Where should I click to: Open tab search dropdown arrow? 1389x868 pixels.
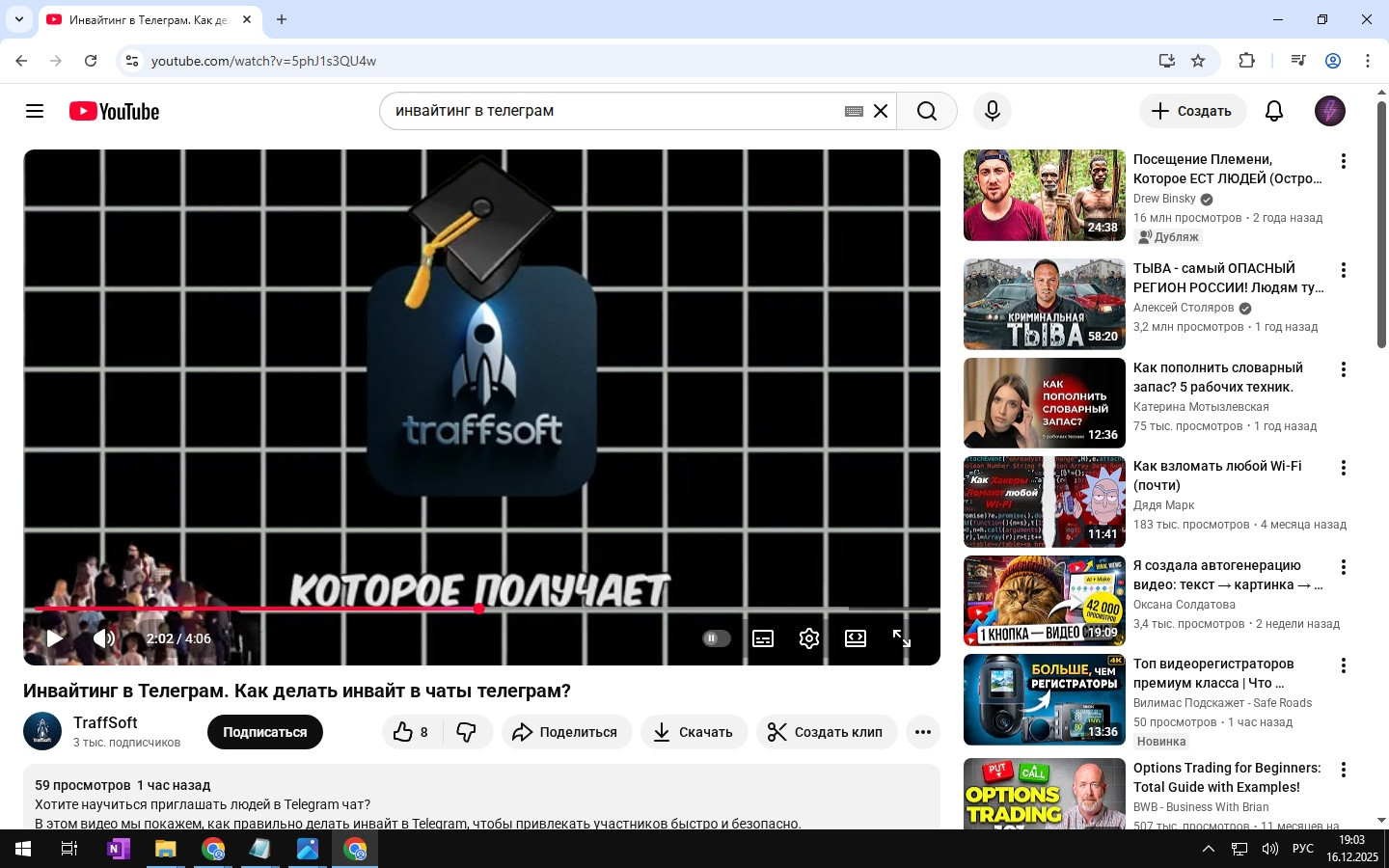[x=18, y=19]
